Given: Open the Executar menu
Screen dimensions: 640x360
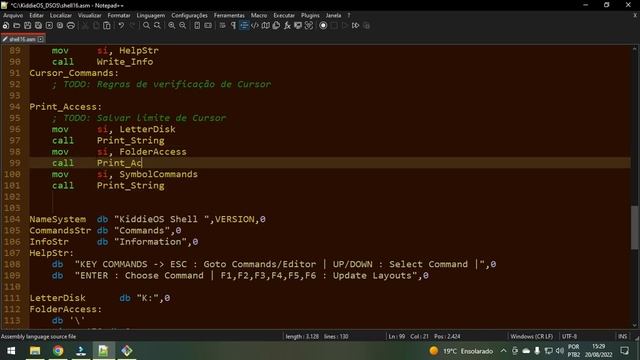Looking at the screenshot, I should point(284,15).
